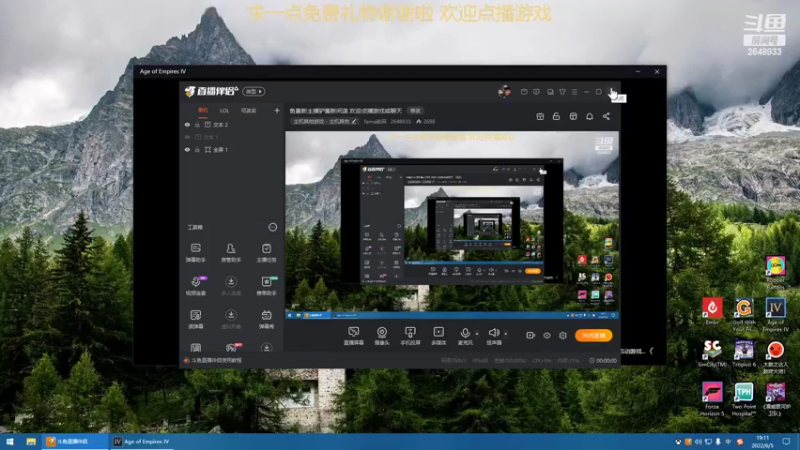Click the taskbar clock showing 19:11
The height and width of the screenshot is (450, 800).
point(763,442)
